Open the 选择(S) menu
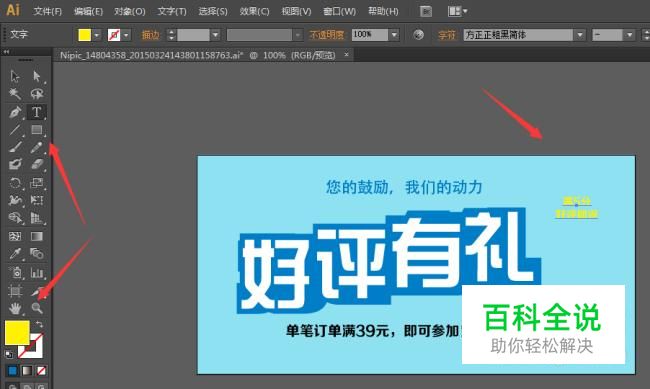 (x=213, y=11)
